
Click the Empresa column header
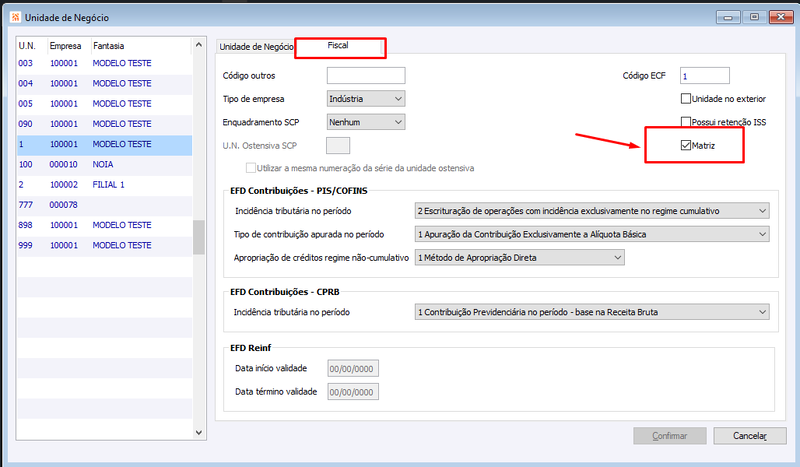(69, 46)
